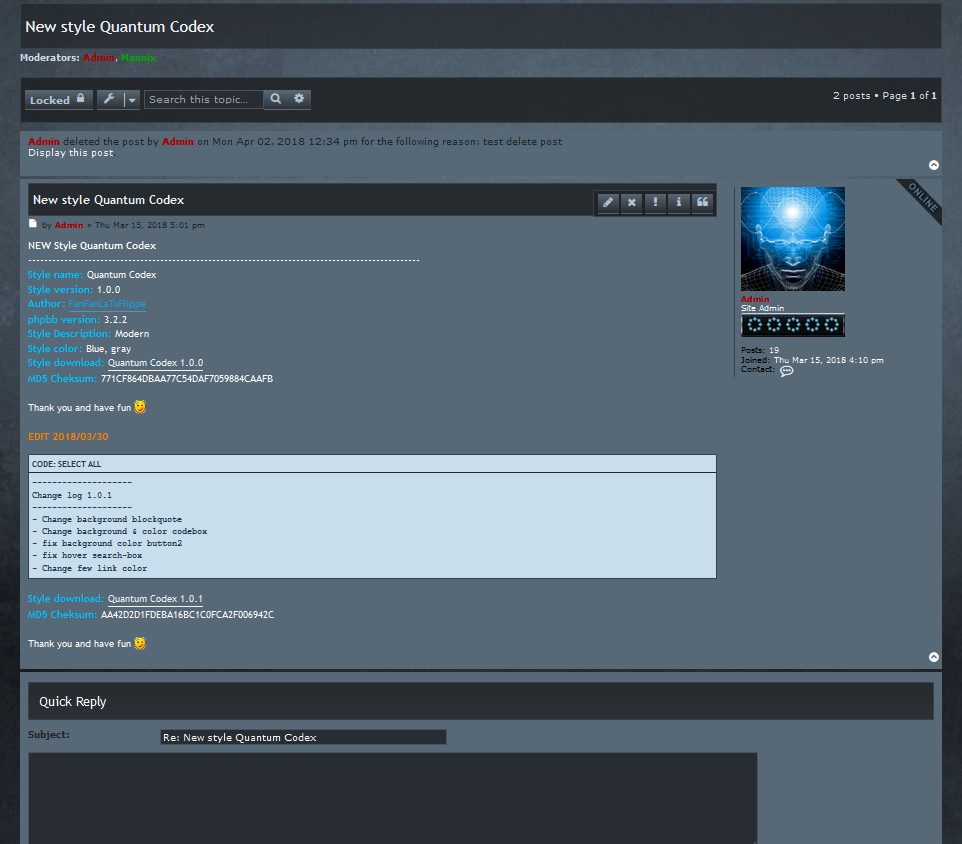
Task: Click the Admin avatar image
Action: point(792,239)
